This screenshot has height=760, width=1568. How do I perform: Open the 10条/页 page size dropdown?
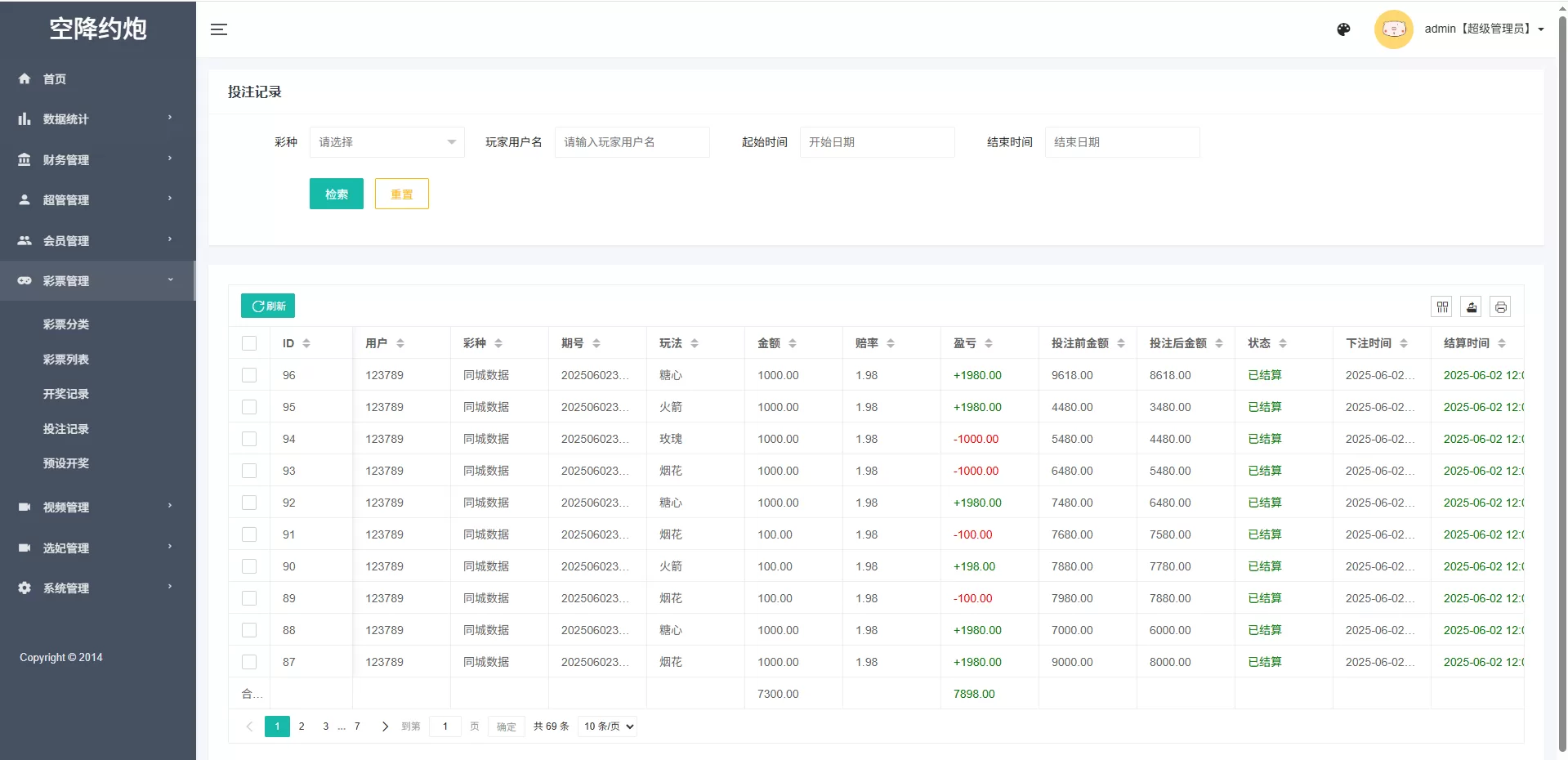pos(606,726)
